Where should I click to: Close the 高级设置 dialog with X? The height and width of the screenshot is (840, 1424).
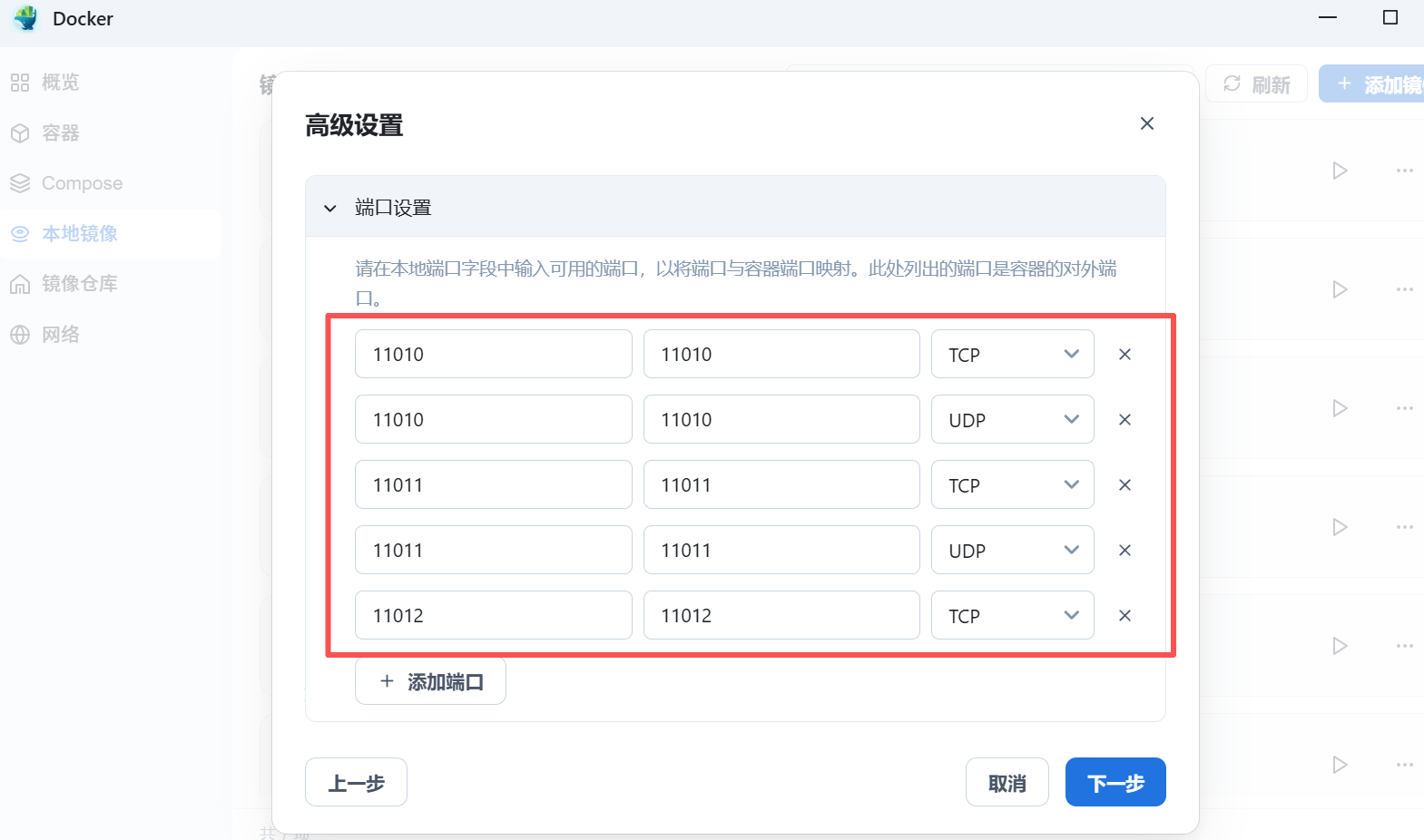1147,123
